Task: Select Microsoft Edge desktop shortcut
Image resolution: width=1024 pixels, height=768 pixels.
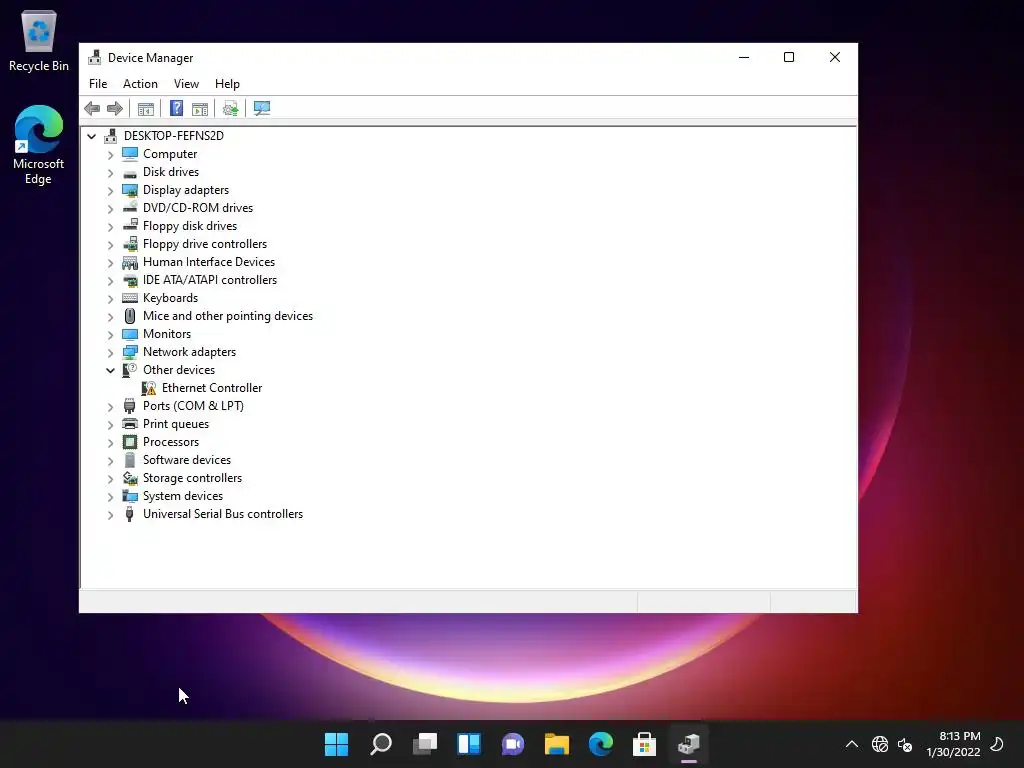Action: [x=39, y=145]
